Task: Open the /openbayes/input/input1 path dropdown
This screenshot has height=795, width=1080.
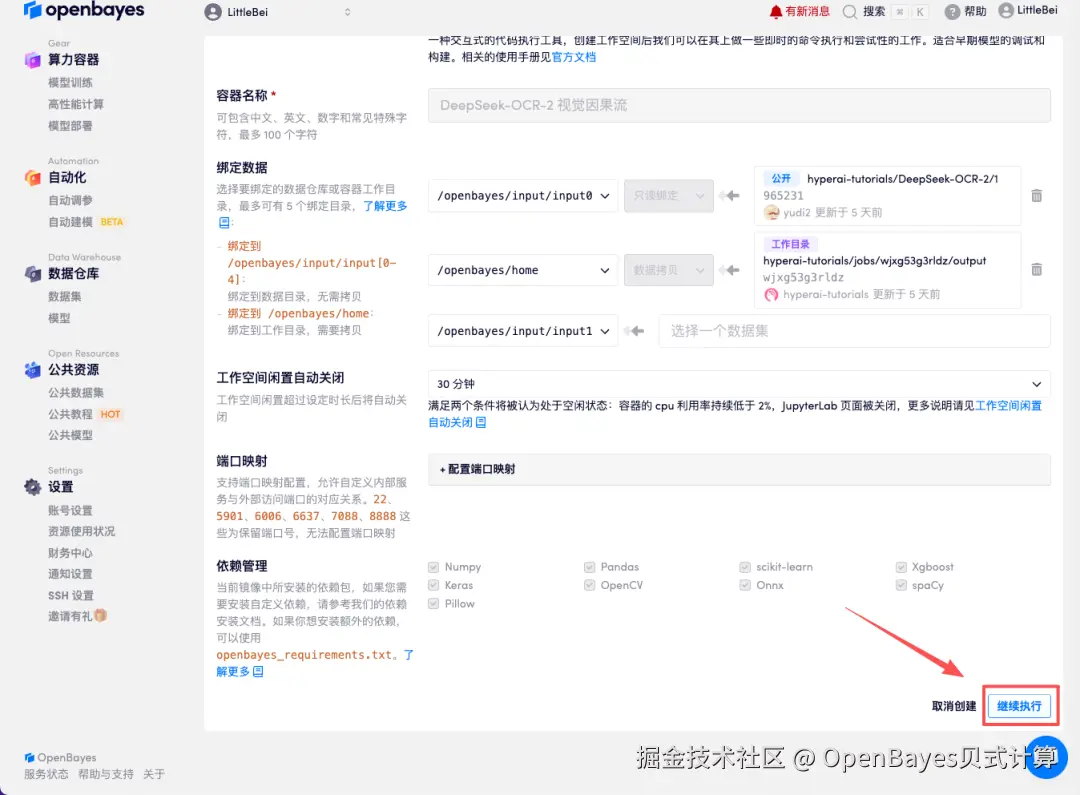Action: coord(523,331)
